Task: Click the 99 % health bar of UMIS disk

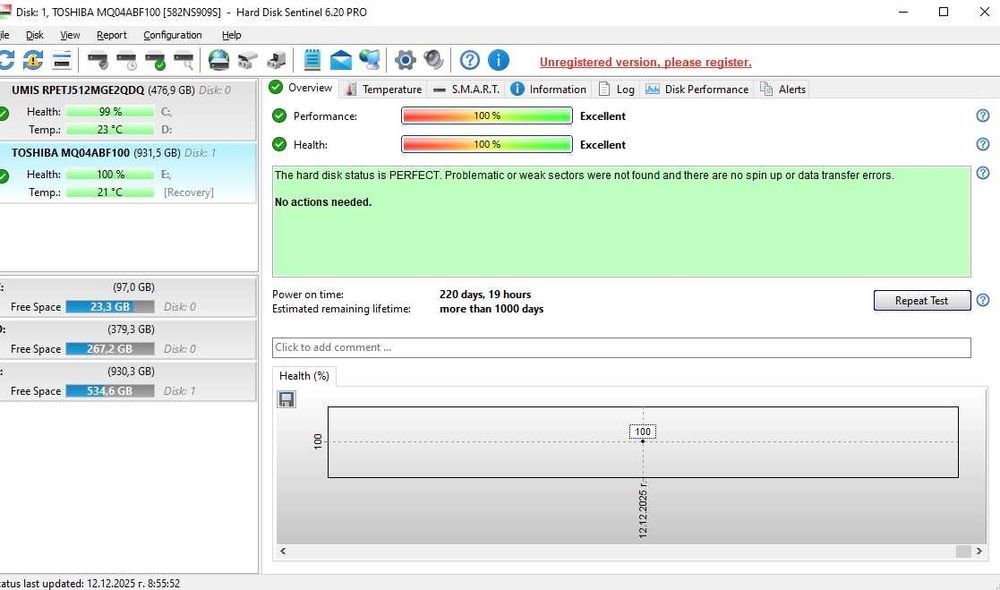Action: point(110,112)
